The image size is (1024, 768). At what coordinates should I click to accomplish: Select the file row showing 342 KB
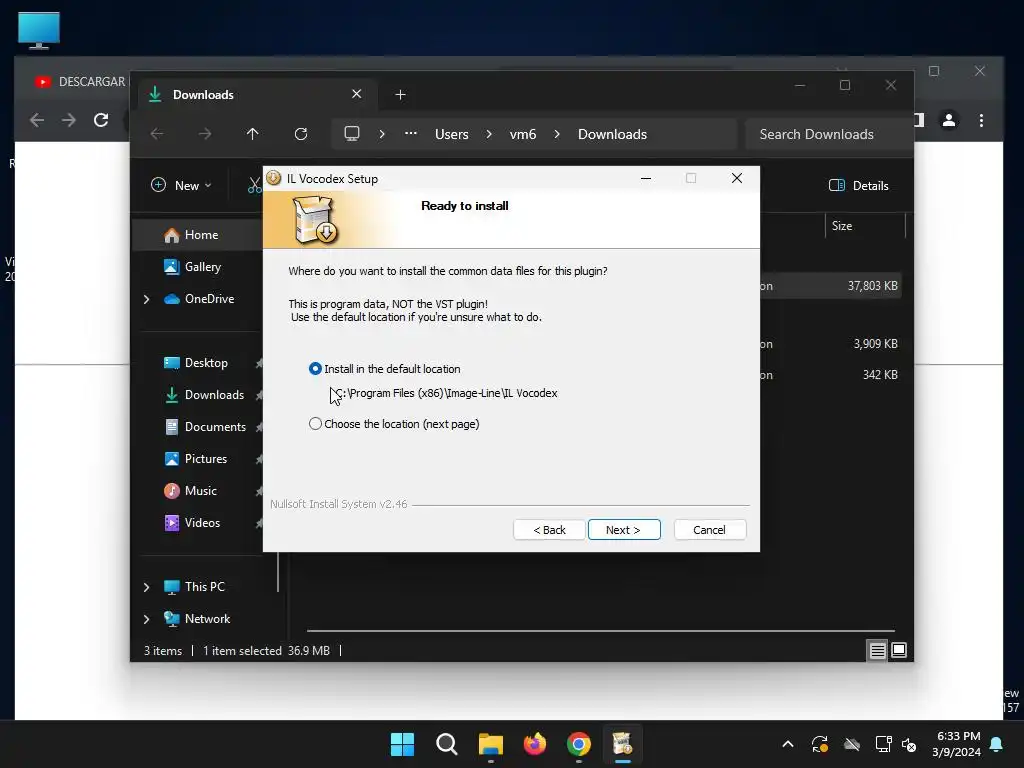point(831,375)
